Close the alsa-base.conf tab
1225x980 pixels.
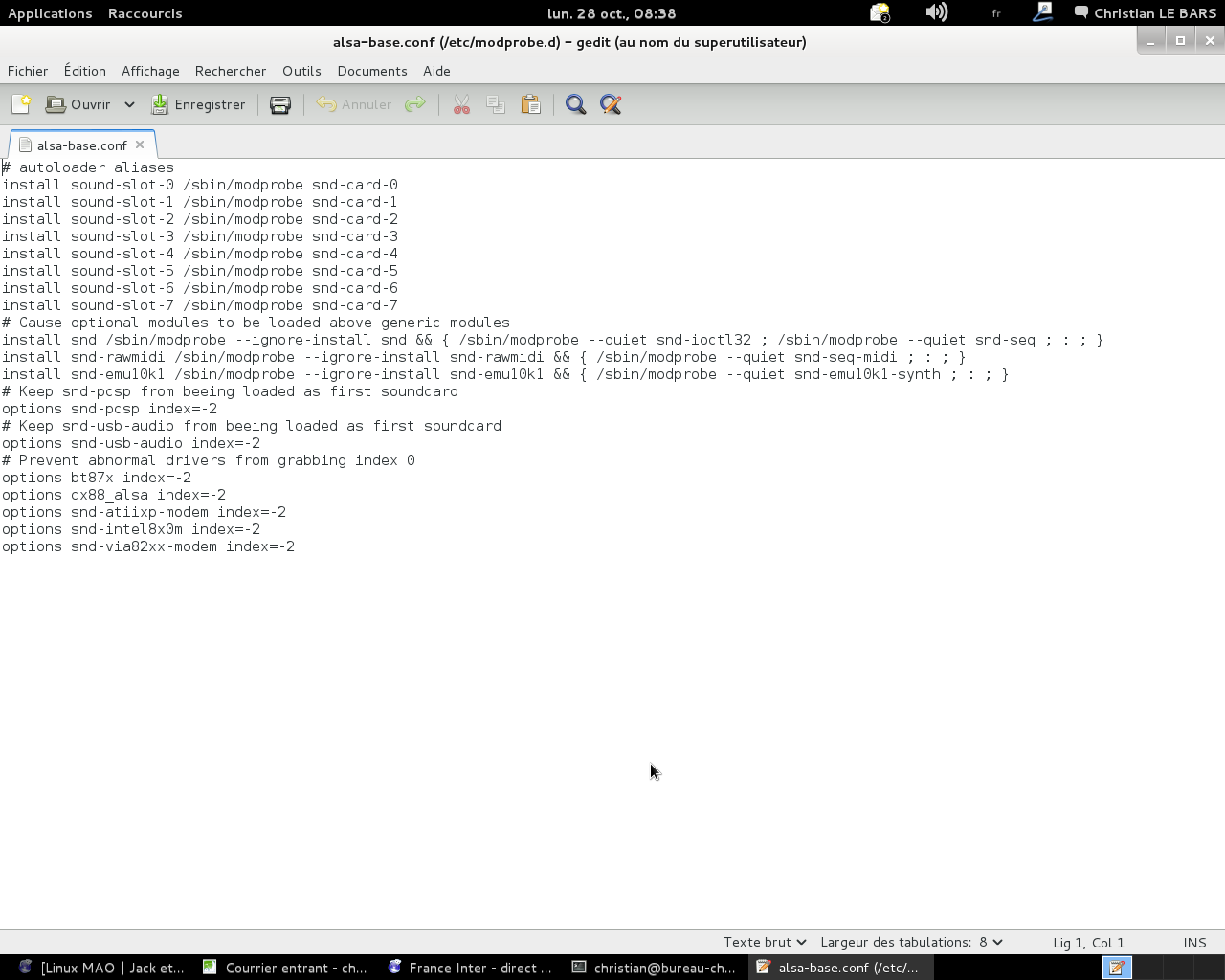[140, 145]
